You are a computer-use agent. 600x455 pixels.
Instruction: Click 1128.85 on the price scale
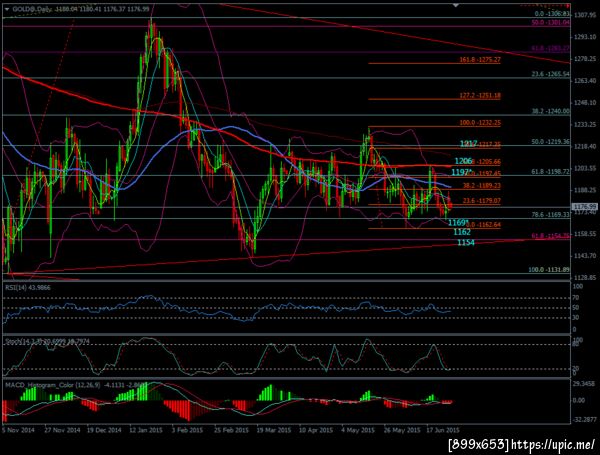tap(584, 277)
